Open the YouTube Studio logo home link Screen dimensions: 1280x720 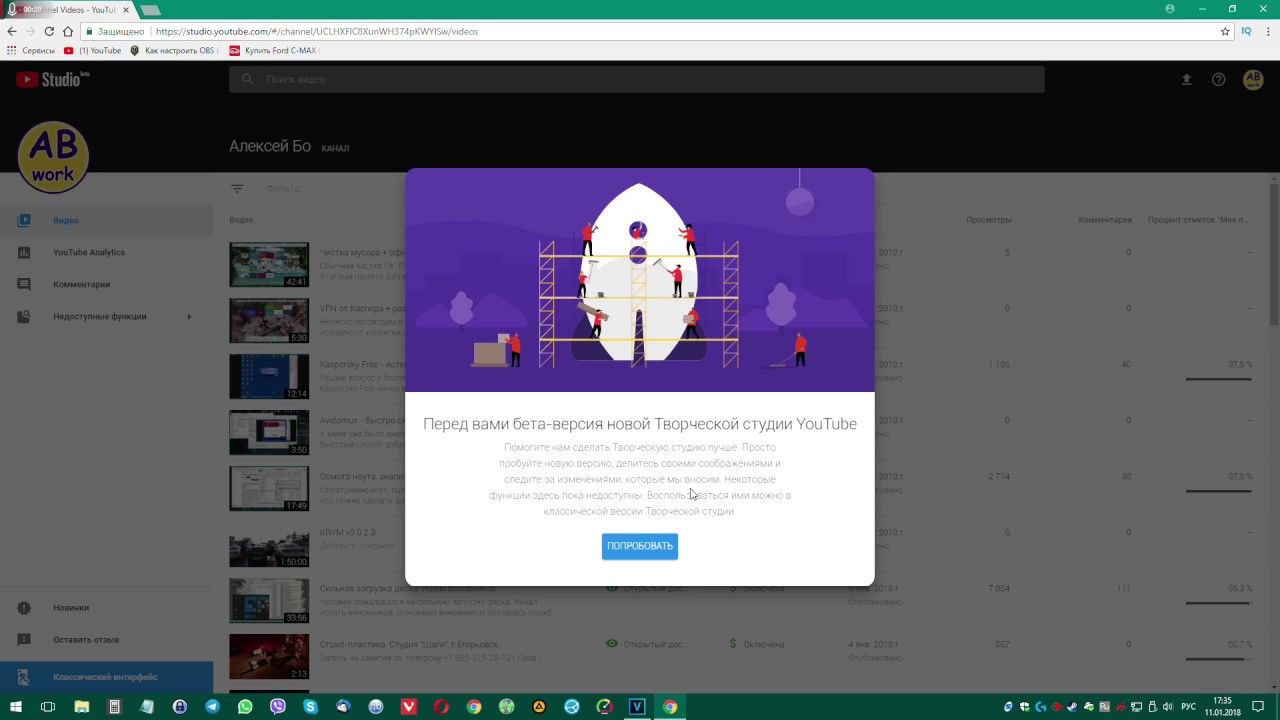click(x=53, y=79)
